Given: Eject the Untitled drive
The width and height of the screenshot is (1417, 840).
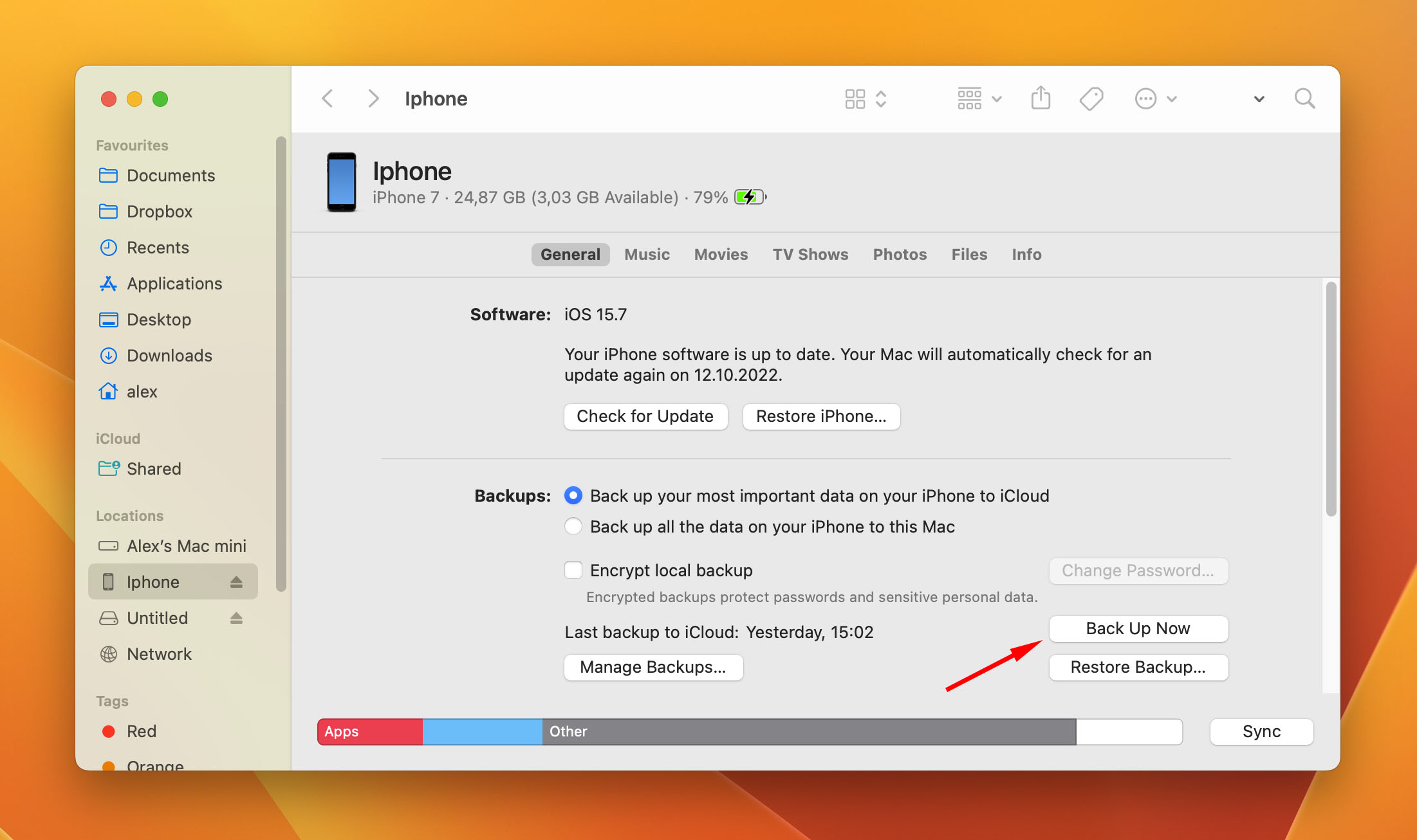Looking at the screenshot, I should coord(236,618).
